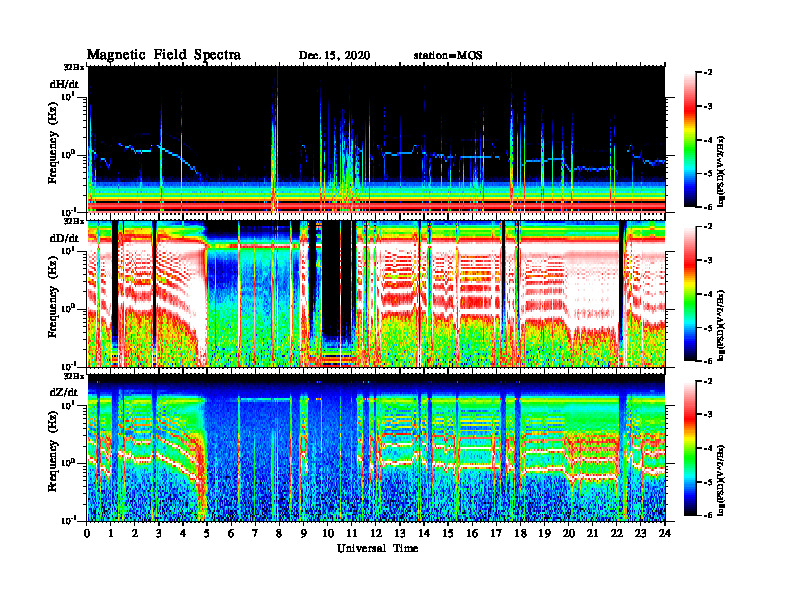The image size is (792, 612).
Task: Click the dD/dt spectrogram plot area
Action: (376, 294)
